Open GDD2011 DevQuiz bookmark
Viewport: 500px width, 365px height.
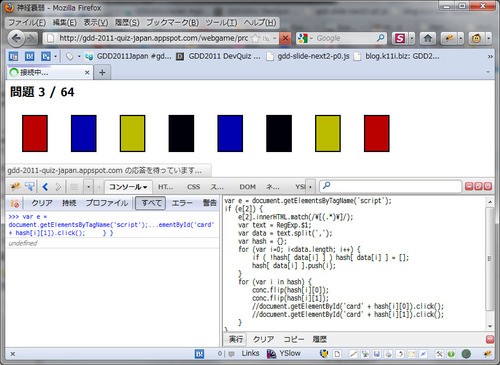(x=219, y=57)
